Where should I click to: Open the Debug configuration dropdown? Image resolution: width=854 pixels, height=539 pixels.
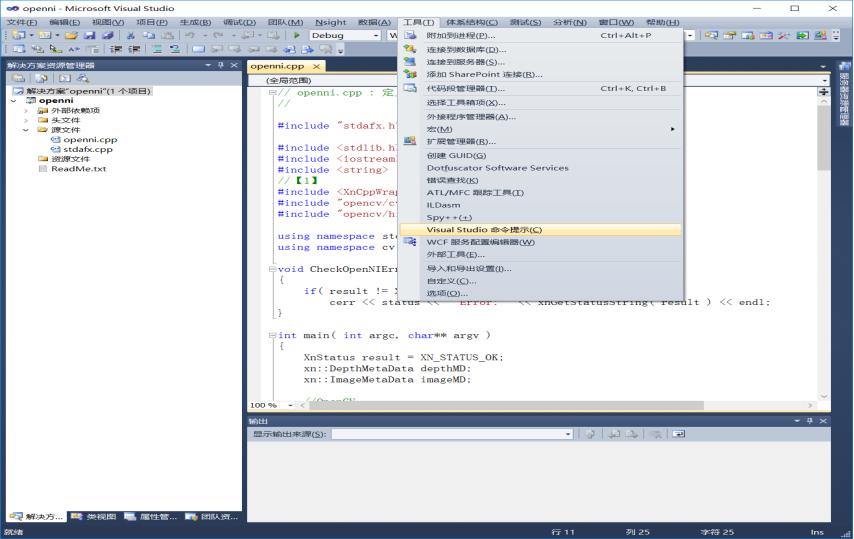376,35
